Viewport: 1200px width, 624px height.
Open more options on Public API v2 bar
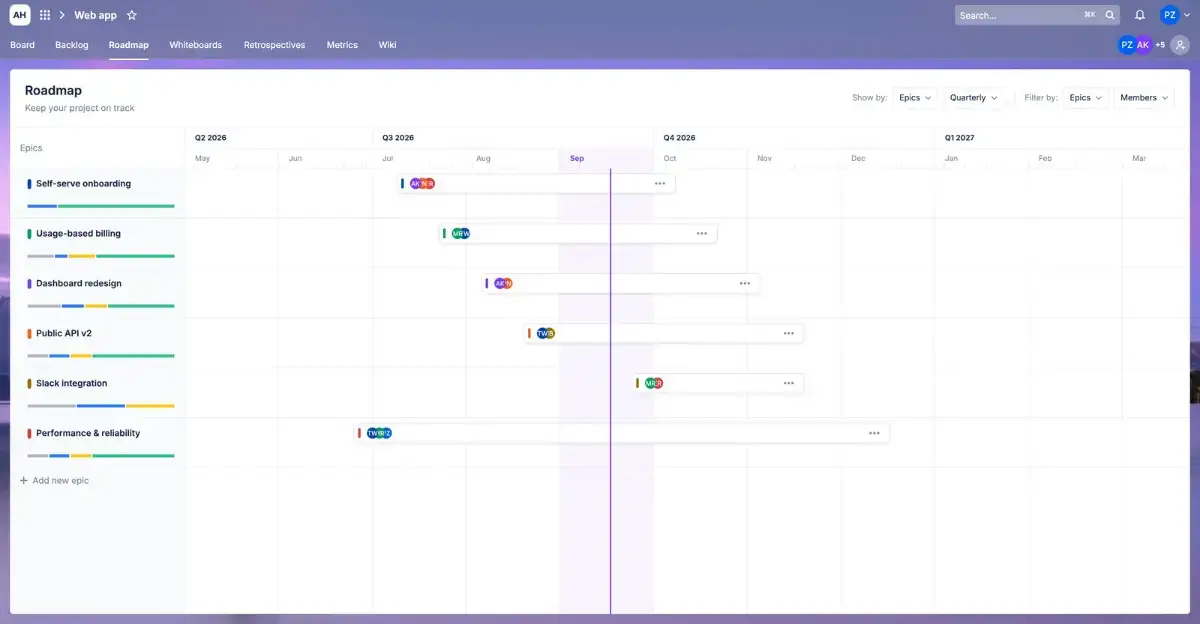pos(789,333)
